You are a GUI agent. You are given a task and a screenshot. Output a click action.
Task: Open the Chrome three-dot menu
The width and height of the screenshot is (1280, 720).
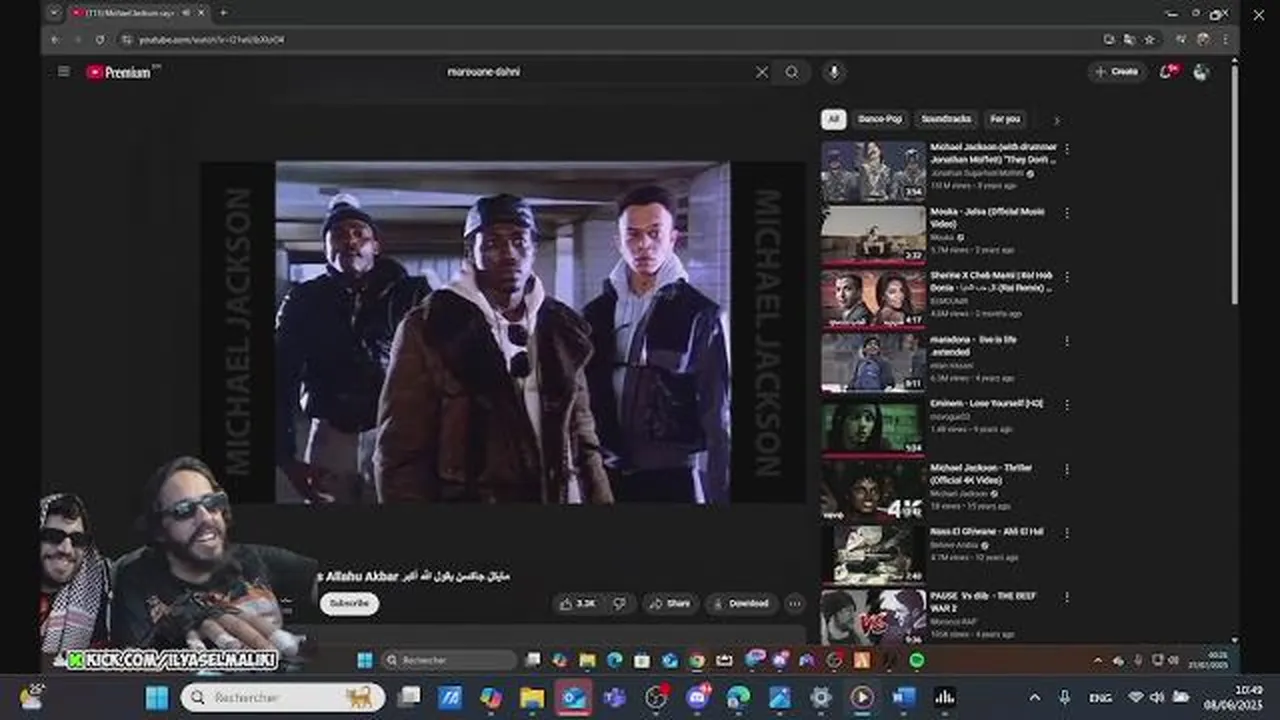click(1226, 39)
